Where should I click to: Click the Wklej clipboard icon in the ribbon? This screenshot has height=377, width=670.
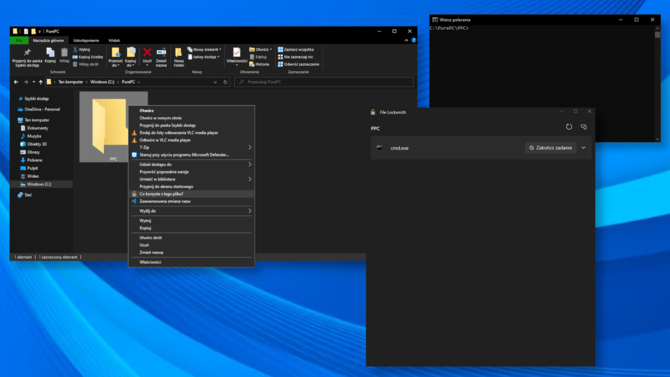(x=64, y=53)
